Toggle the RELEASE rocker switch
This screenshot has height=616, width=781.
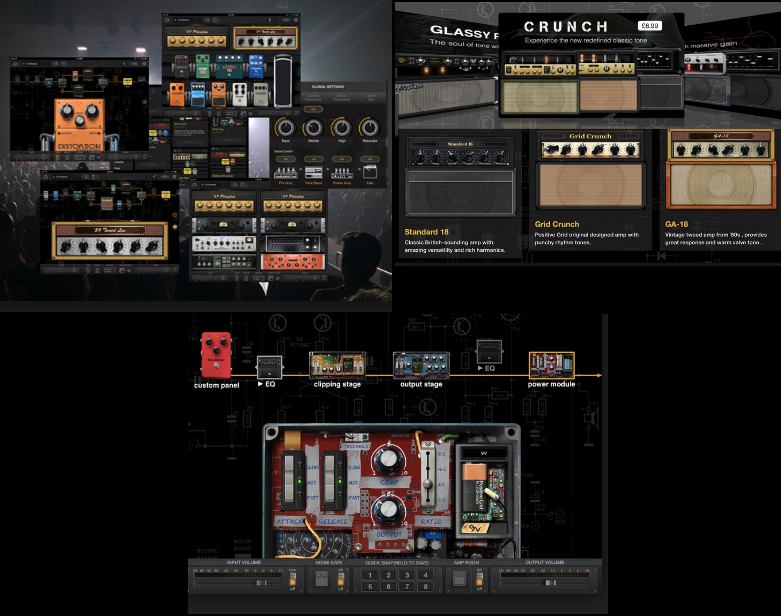(x=330, y=481)
